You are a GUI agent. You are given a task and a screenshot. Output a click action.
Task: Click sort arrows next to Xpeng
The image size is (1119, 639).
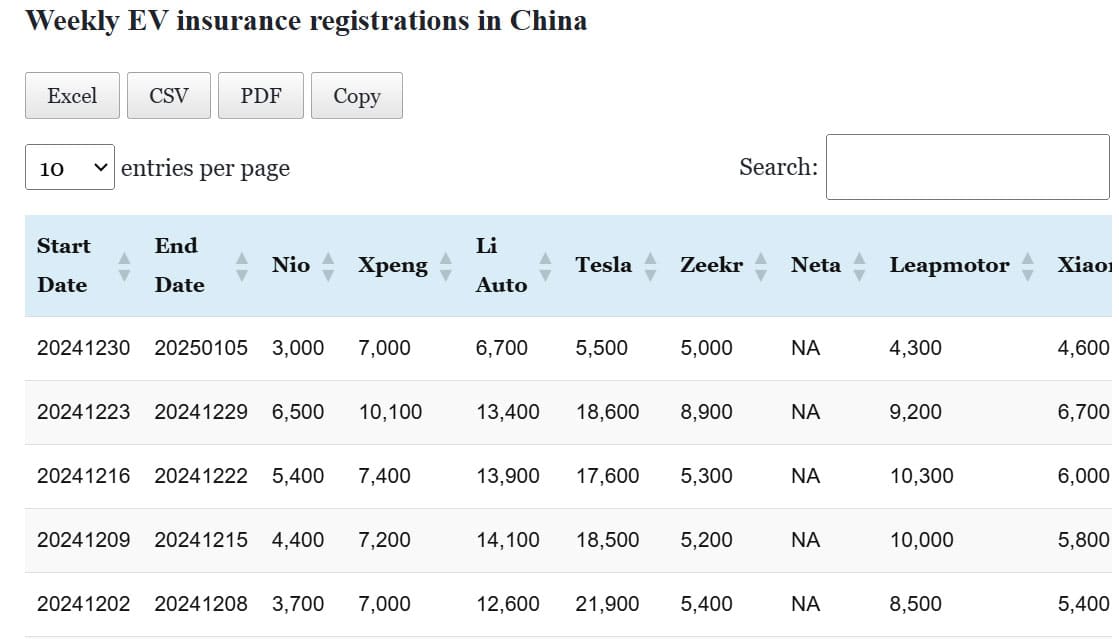446,266
